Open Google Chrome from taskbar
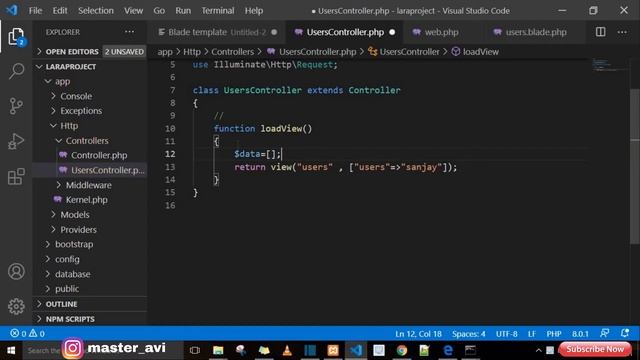This screenshot has width=640, height=360. coord(402,350)
